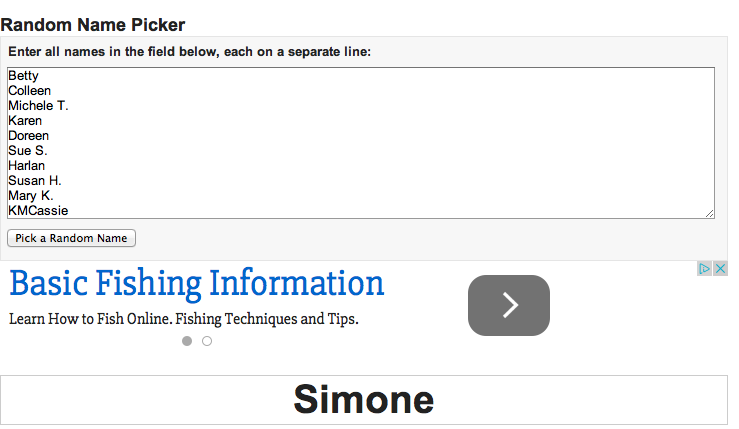Switch to the second hollow carousel dot
Image resolution: width=739 pixels, height=429 pixels.
(207, 341)
